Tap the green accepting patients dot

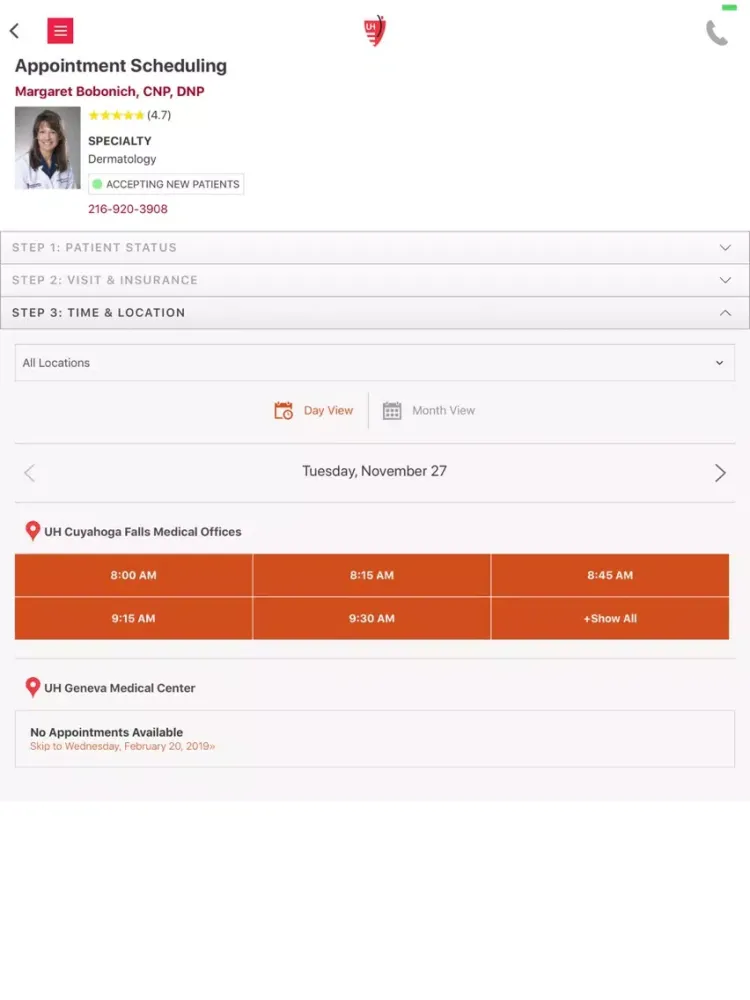pos(97,184)
